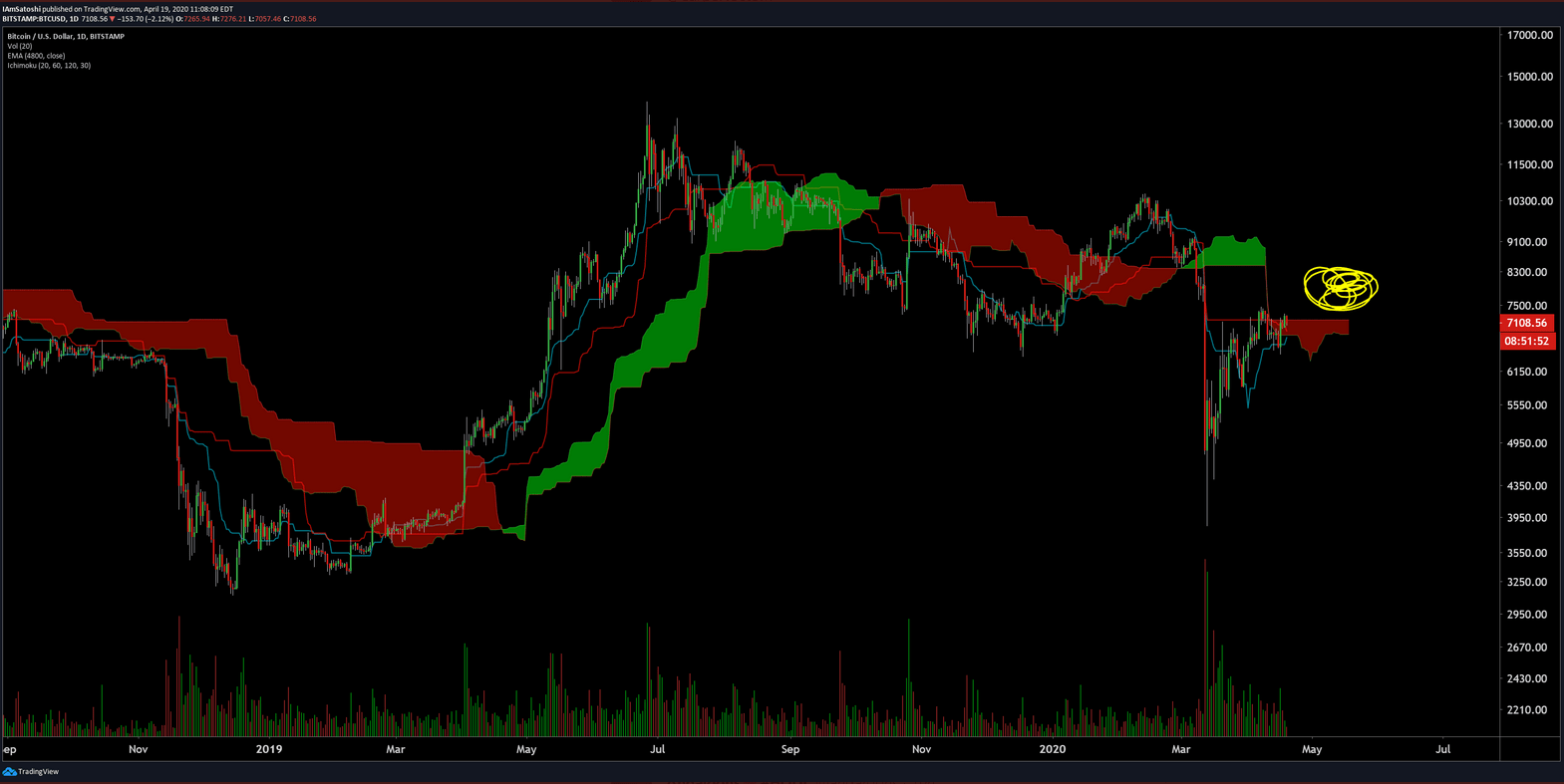The height and width of the screenshot is (784, 1564).
Task: Click the H:7276.21 high value
Action: pos(229,19)
